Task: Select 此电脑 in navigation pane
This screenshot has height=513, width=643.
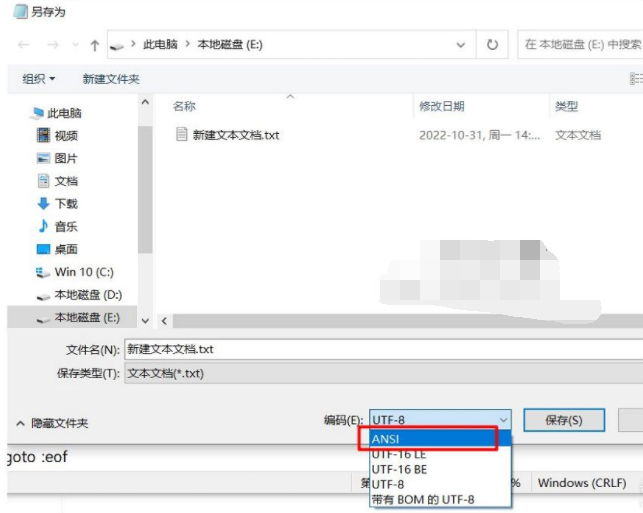Action: point(57,113)
